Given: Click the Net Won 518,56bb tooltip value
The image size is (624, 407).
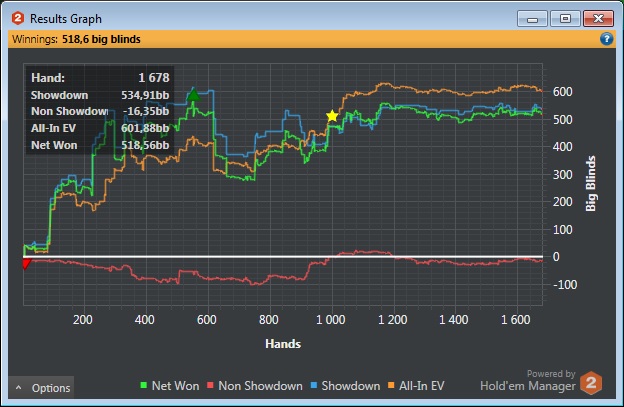Looking at the screenshot, I should pos(145,145).
